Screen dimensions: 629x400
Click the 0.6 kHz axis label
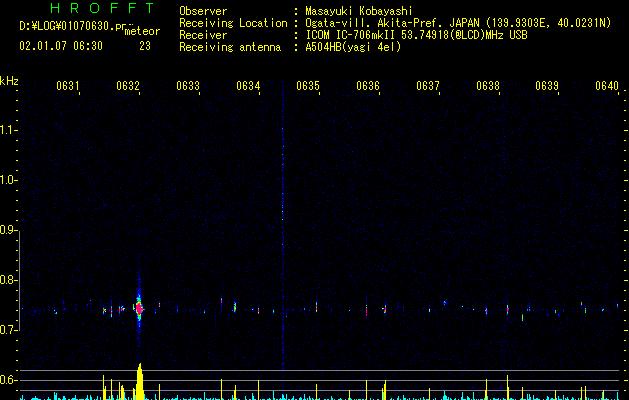click(x=7, y=380)
